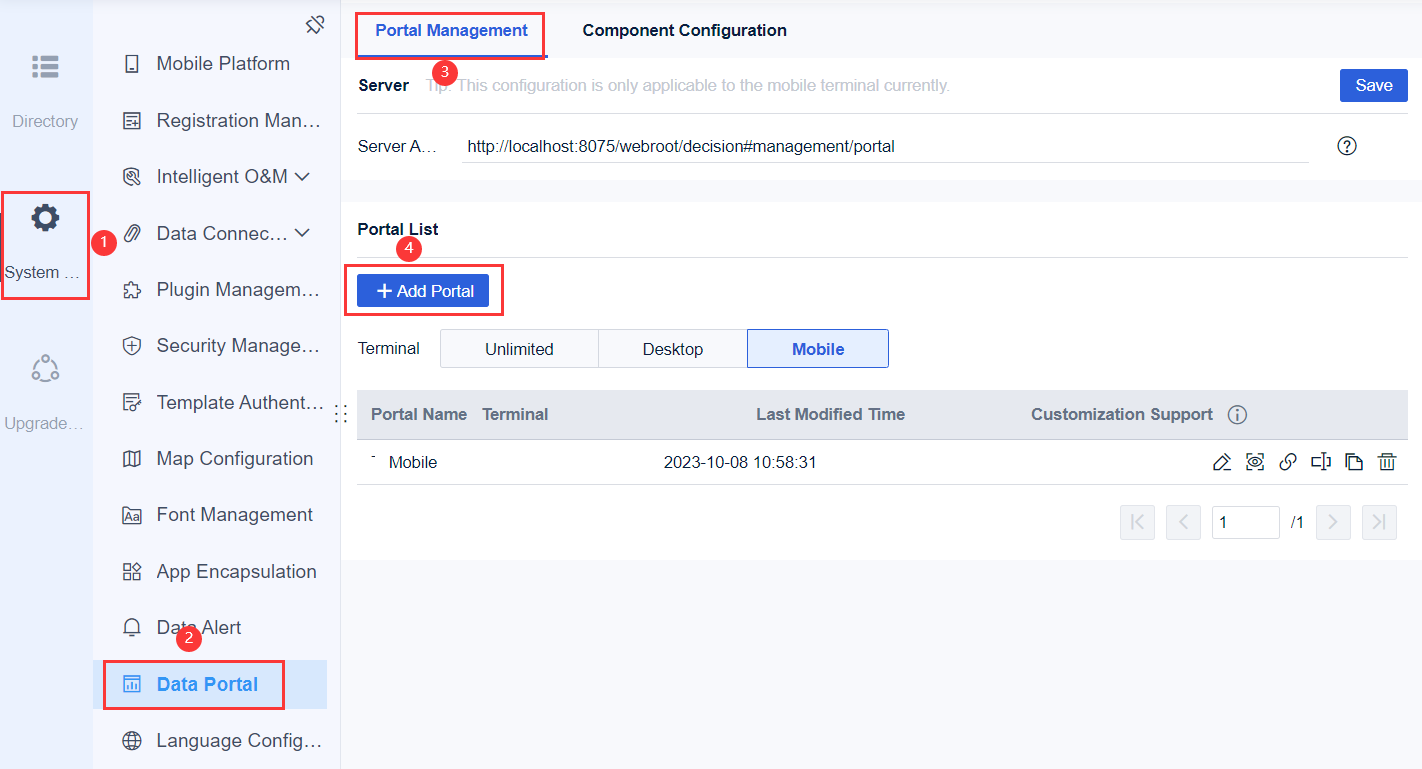Viewport: 1422px width, 769px height.
Task: Save the server configuration
Action: (x=1373, y=85)
